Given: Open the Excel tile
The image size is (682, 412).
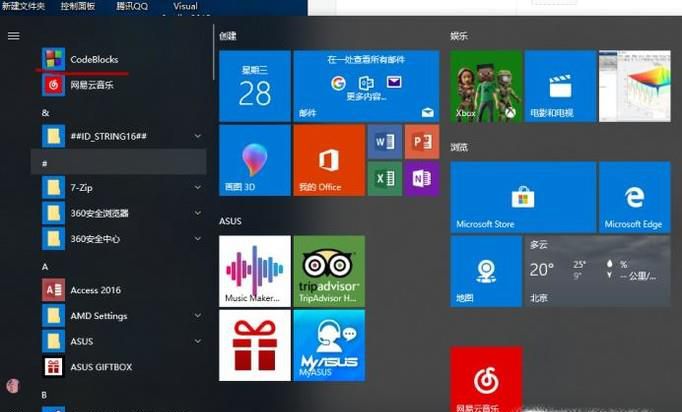Looking at the screenshot, I should click(x=384, y=178).
